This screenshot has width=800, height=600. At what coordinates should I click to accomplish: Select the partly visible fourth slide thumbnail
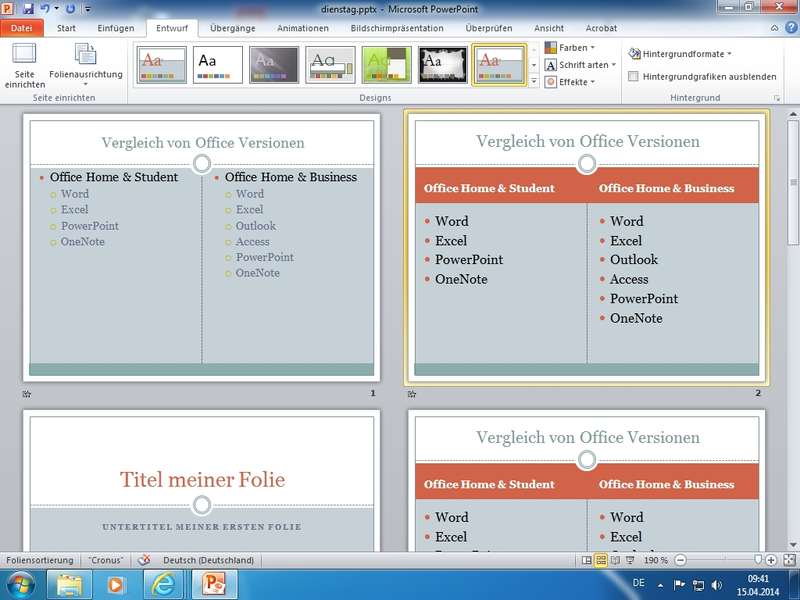[x=587, y=481]
